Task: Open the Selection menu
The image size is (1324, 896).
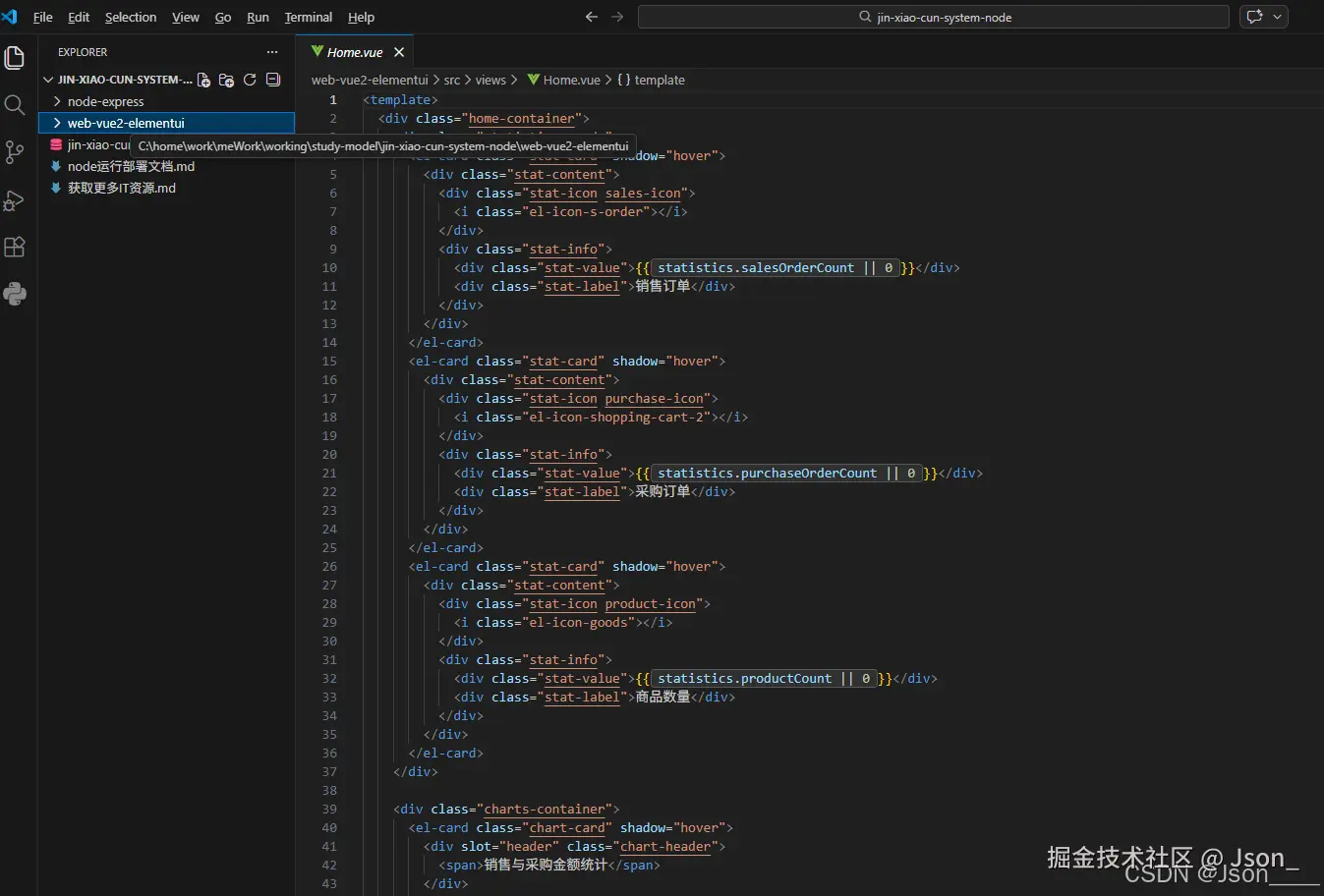Action: coord(130,17)
